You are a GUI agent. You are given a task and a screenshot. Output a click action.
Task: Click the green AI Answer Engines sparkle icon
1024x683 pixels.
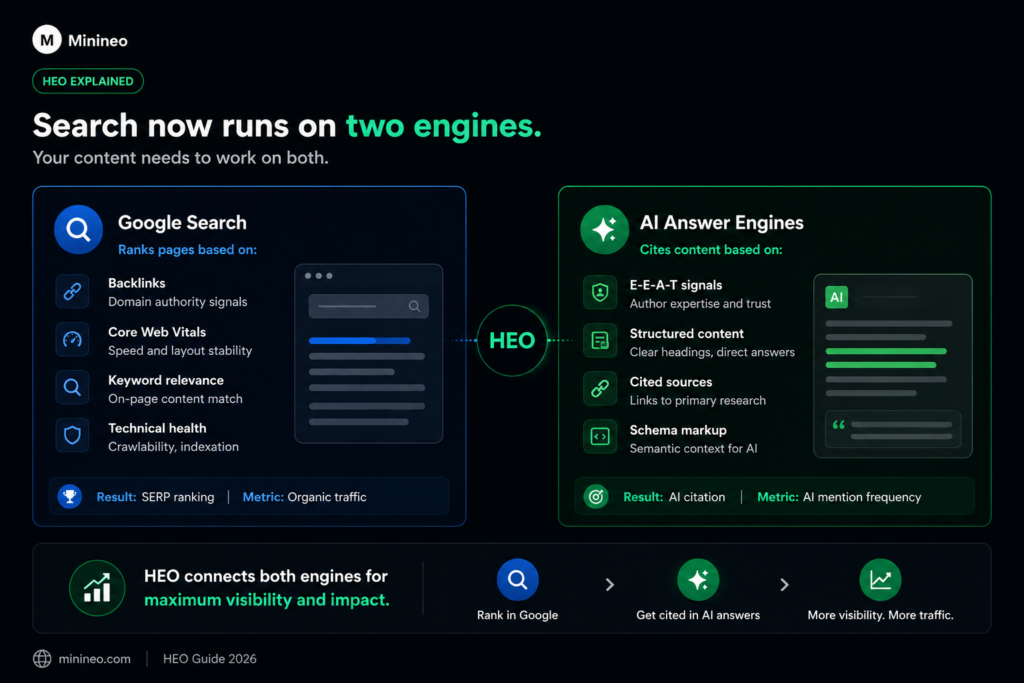pyautogui.click(x=604, y=230)
